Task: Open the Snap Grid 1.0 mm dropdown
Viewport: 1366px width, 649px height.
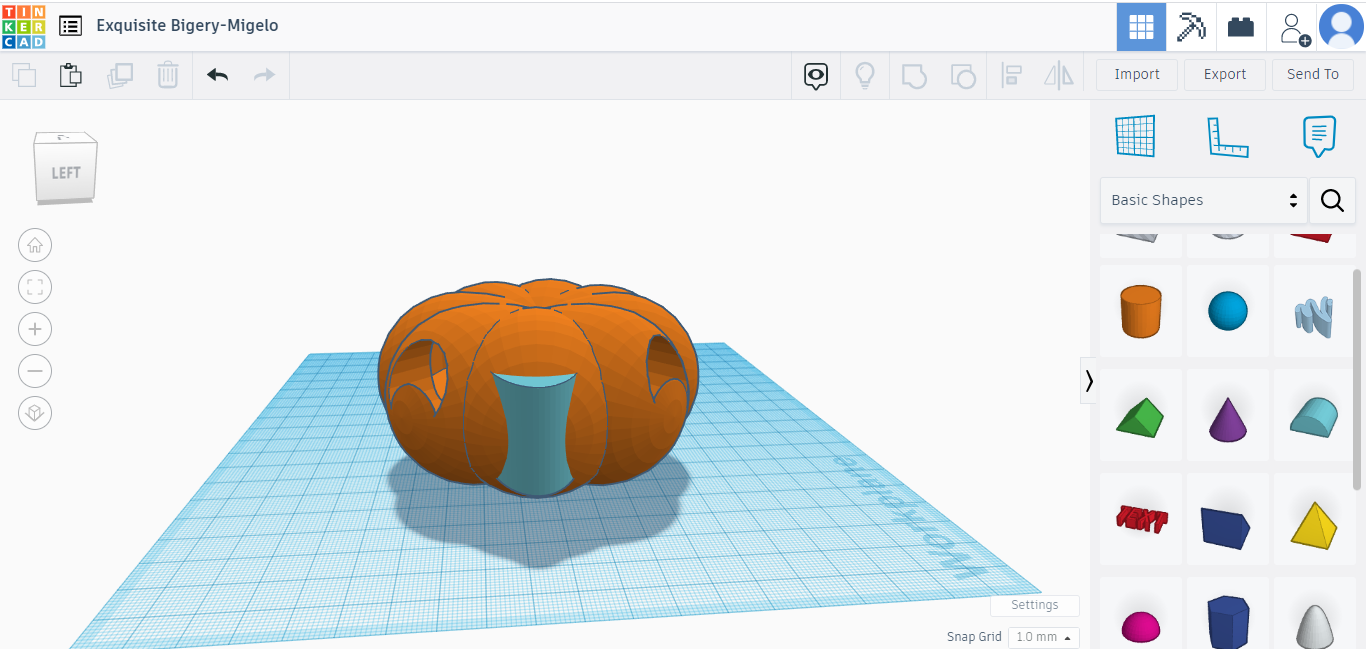Action: [x=1043, y=637]
